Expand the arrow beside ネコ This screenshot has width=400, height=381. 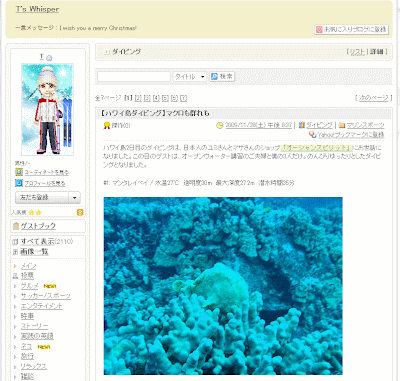click(x=15, y=347)
